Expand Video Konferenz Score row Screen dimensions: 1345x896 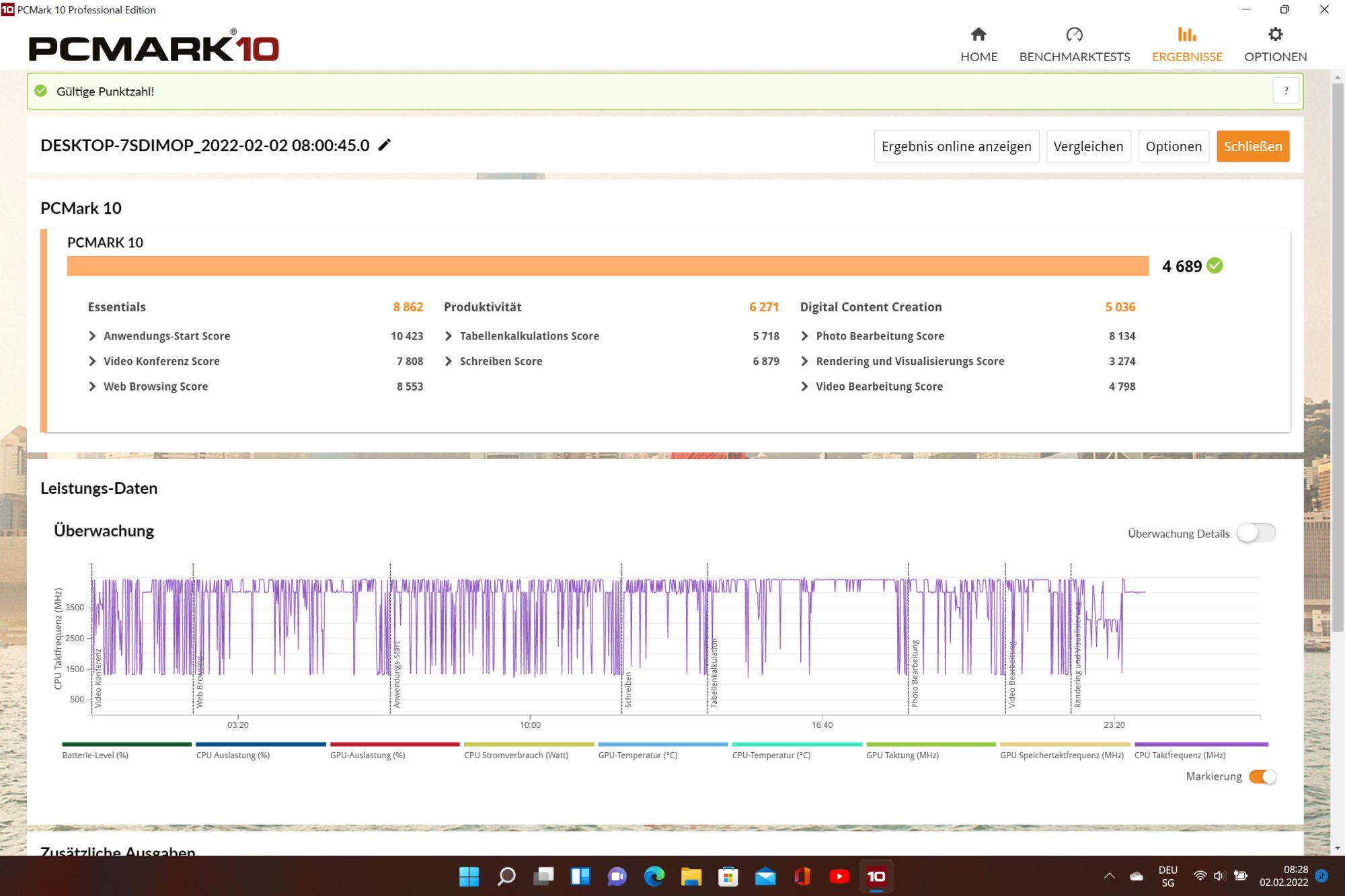tap(256, 361)
